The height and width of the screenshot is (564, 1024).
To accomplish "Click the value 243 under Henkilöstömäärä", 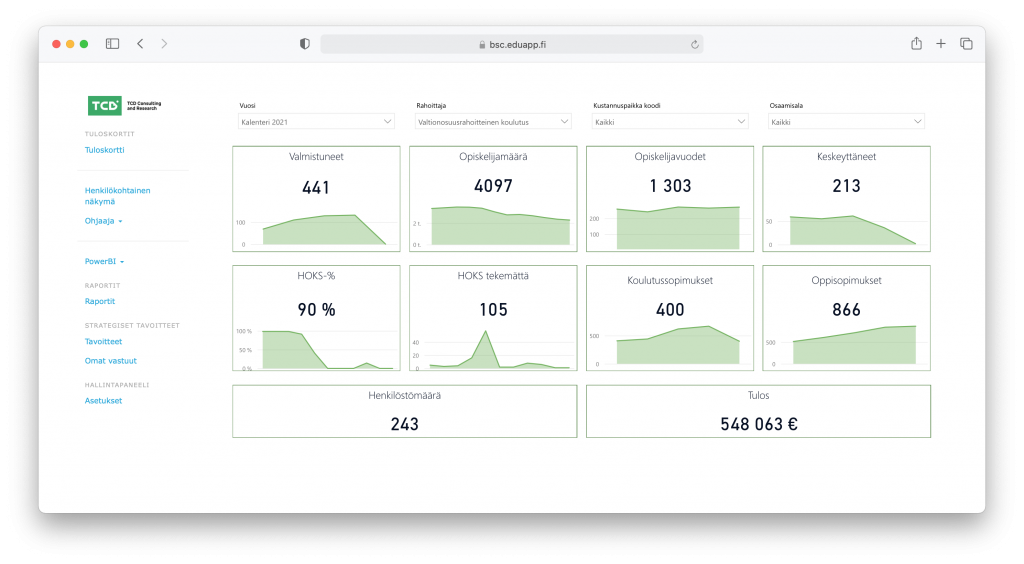I will coord(405,424).
